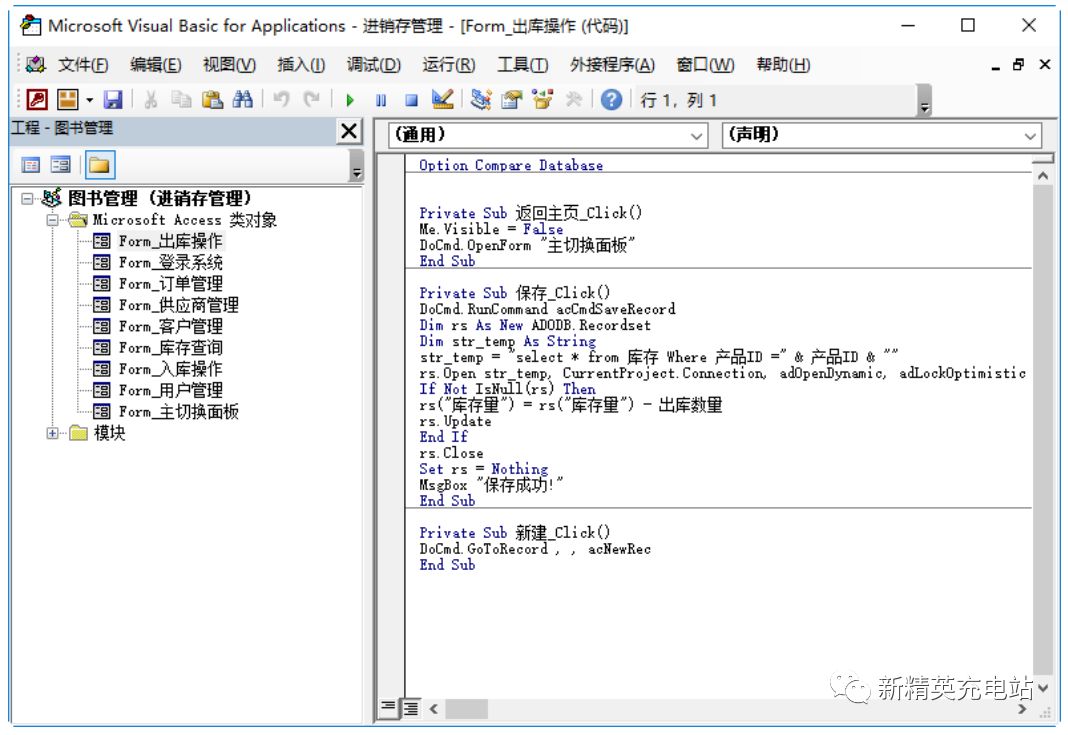
Task: Click Full Module View button at bottom
Action: [410, 708]
